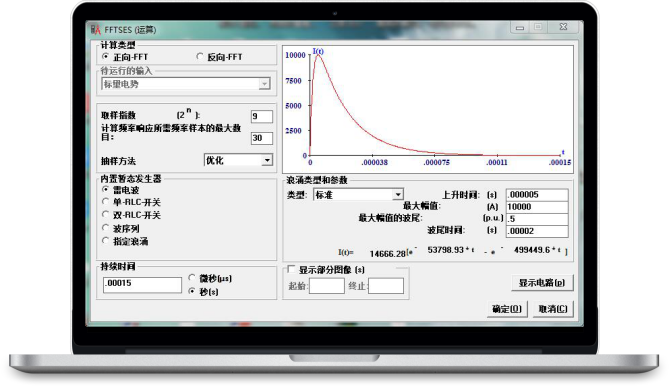Image resolution: width=670 pixels, height=387 pixels.
Task: Click the 上升时间 field showing .000005
Action: point(537,195)
